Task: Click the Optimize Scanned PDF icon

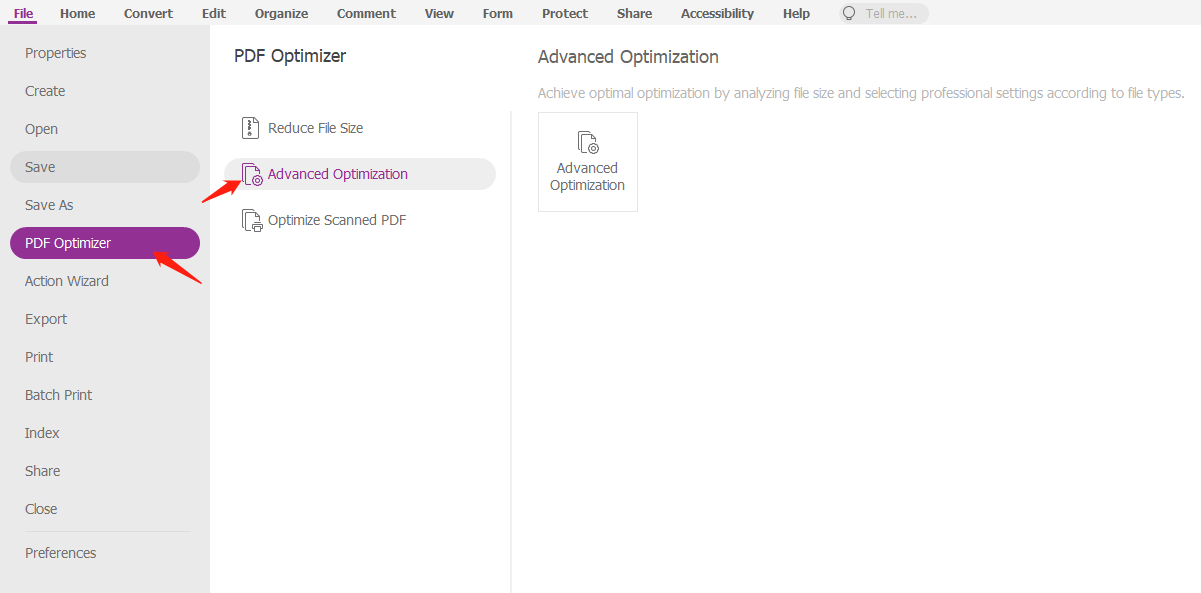Action: 251,220
